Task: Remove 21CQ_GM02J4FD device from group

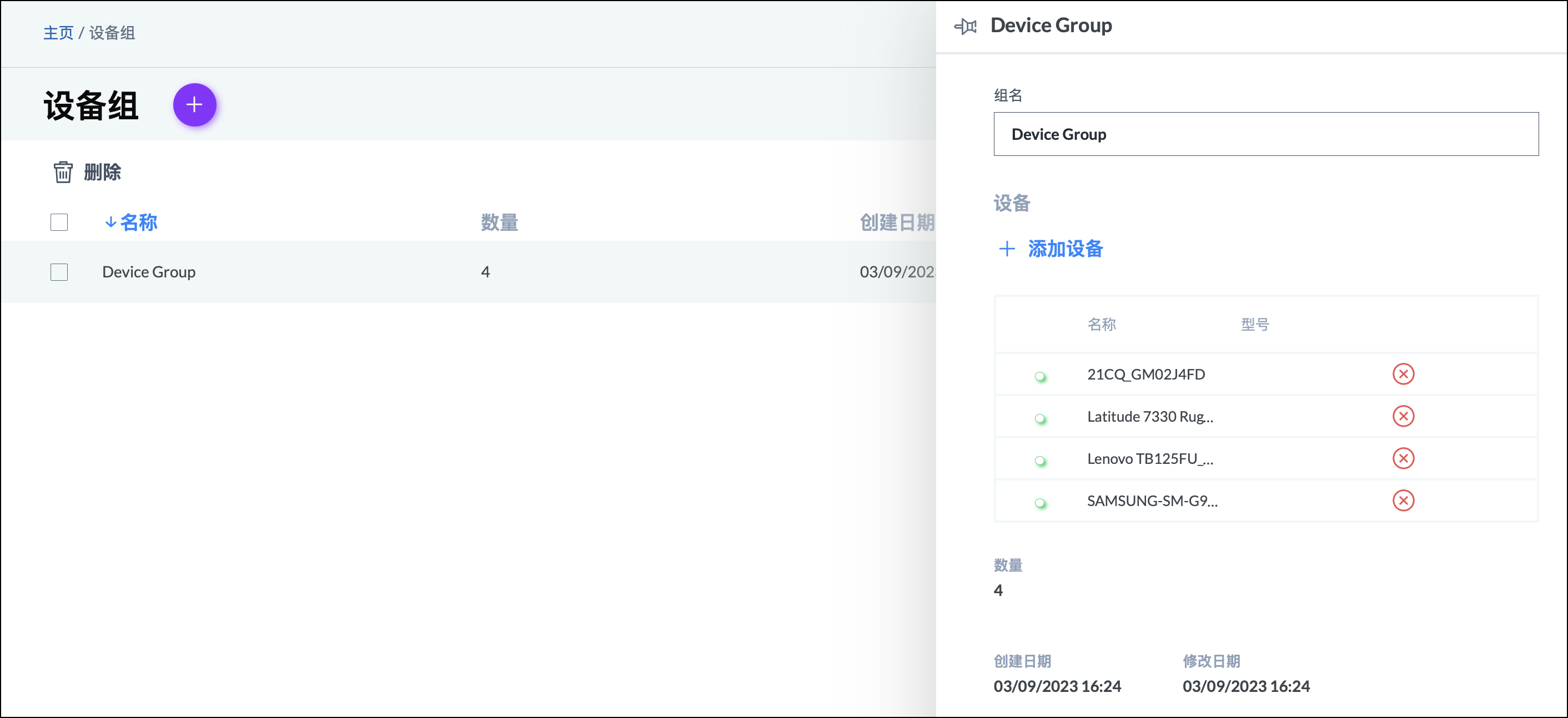Action: pos(1403,373)
